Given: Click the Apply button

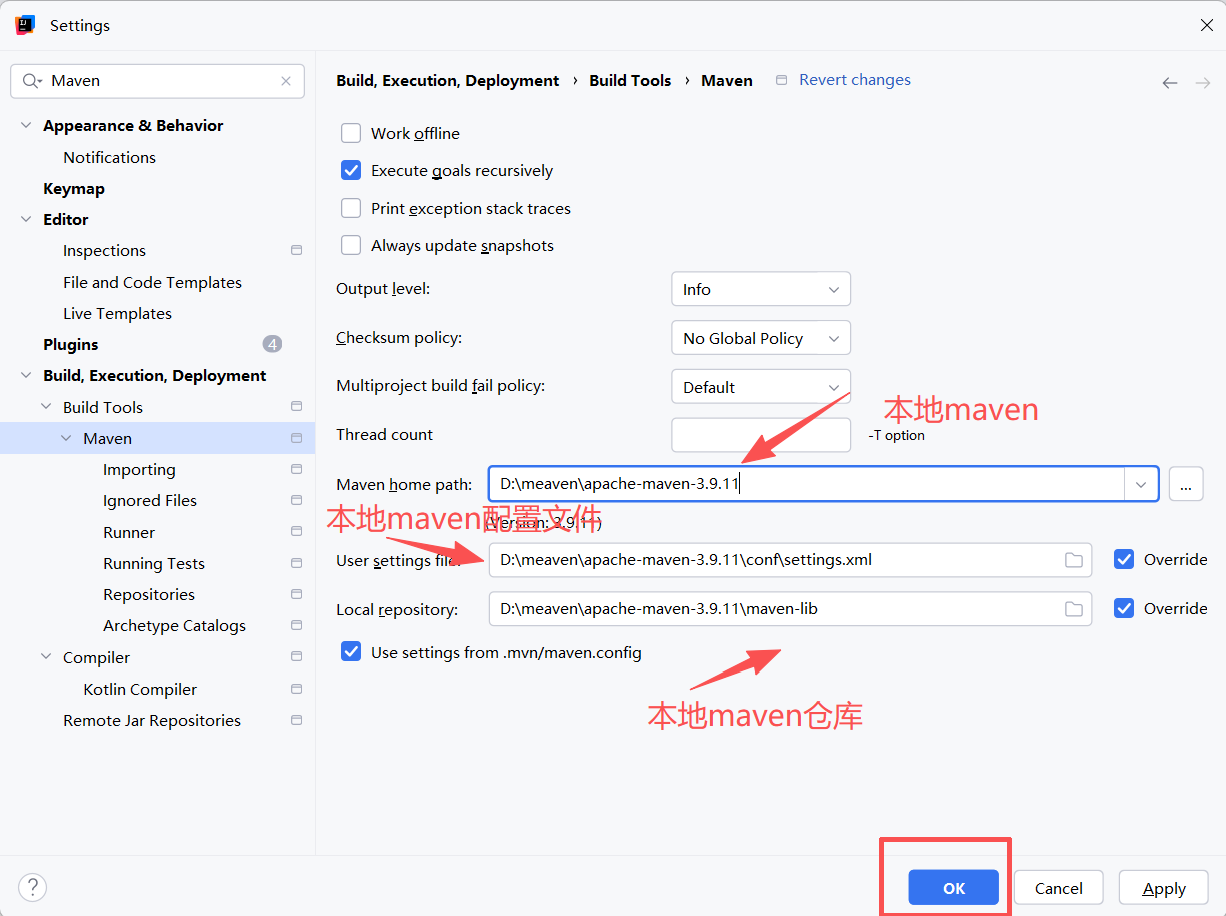Looking at the screenshot, I should point(1164,888).
